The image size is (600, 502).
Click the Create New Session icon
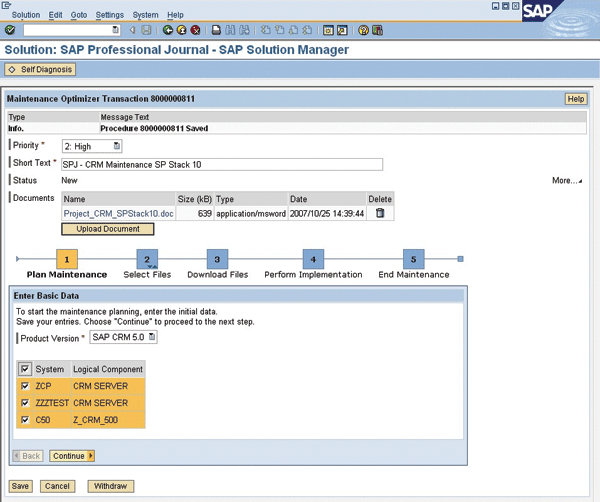click(x=328, y=30)
